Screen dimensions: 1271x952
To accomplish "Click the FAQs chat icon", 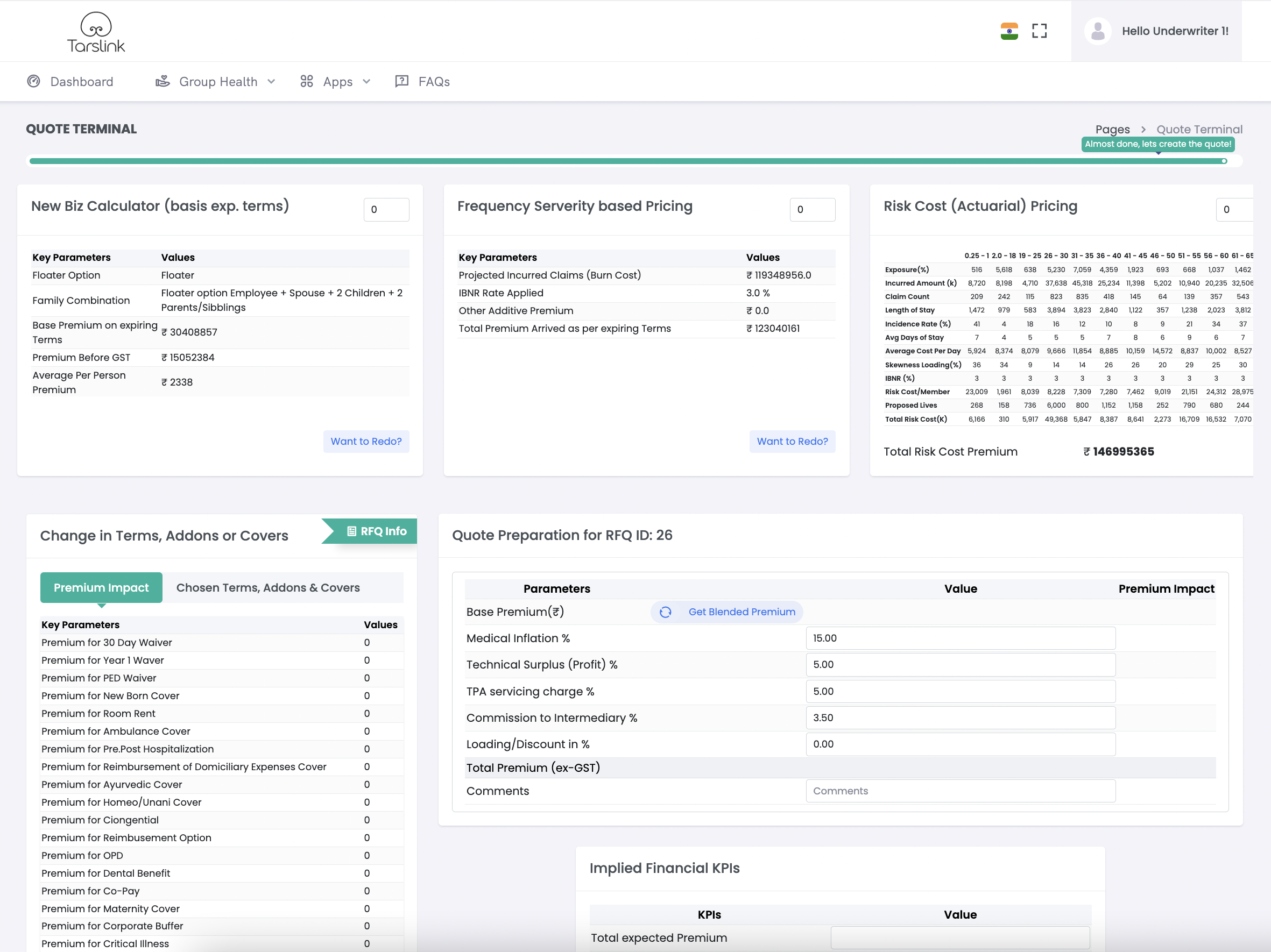I will point(401,82).
